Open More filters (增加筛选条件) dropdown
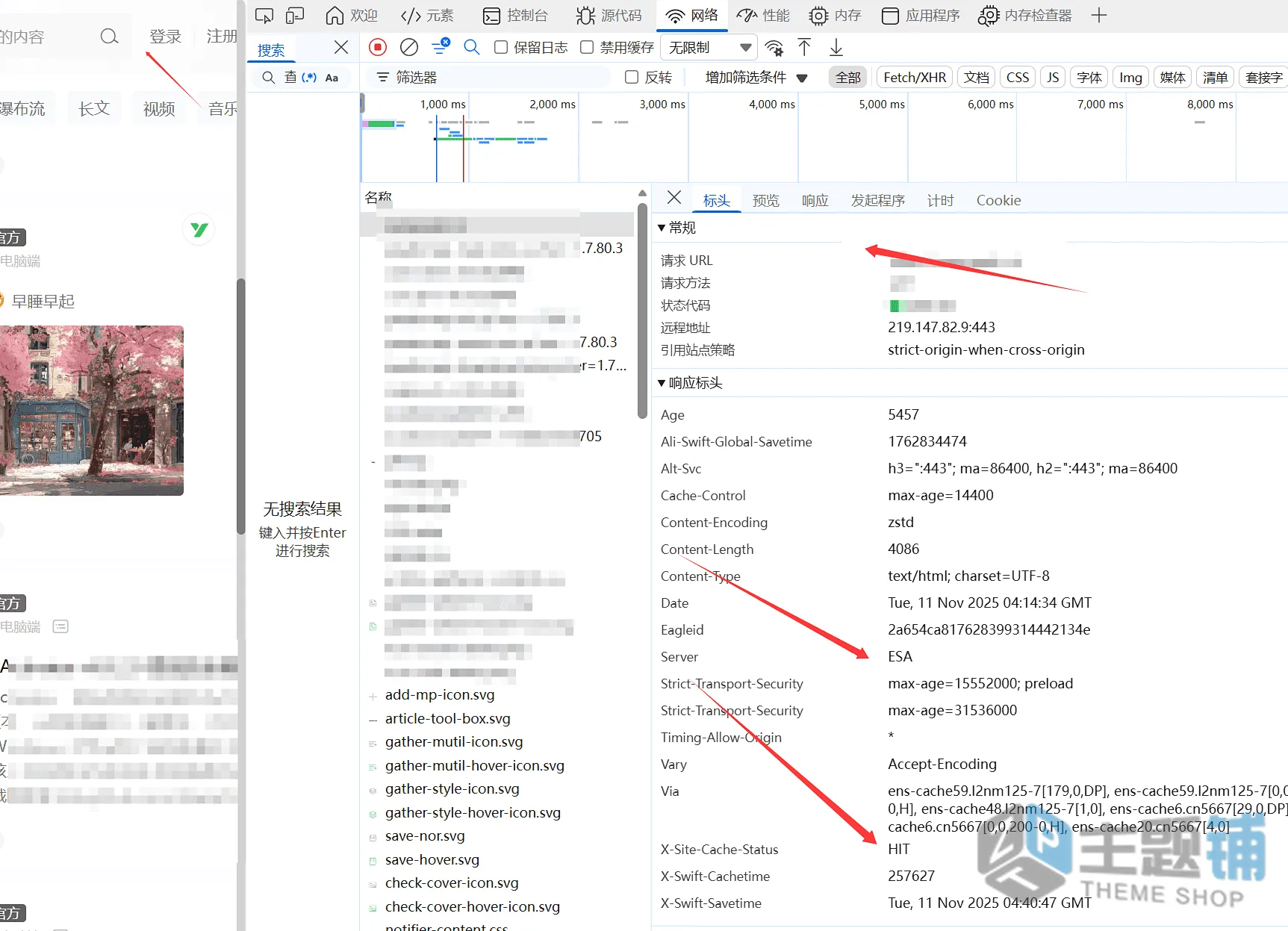The image size is (1288, 931). pyautogui.click(x=756, y=77)
